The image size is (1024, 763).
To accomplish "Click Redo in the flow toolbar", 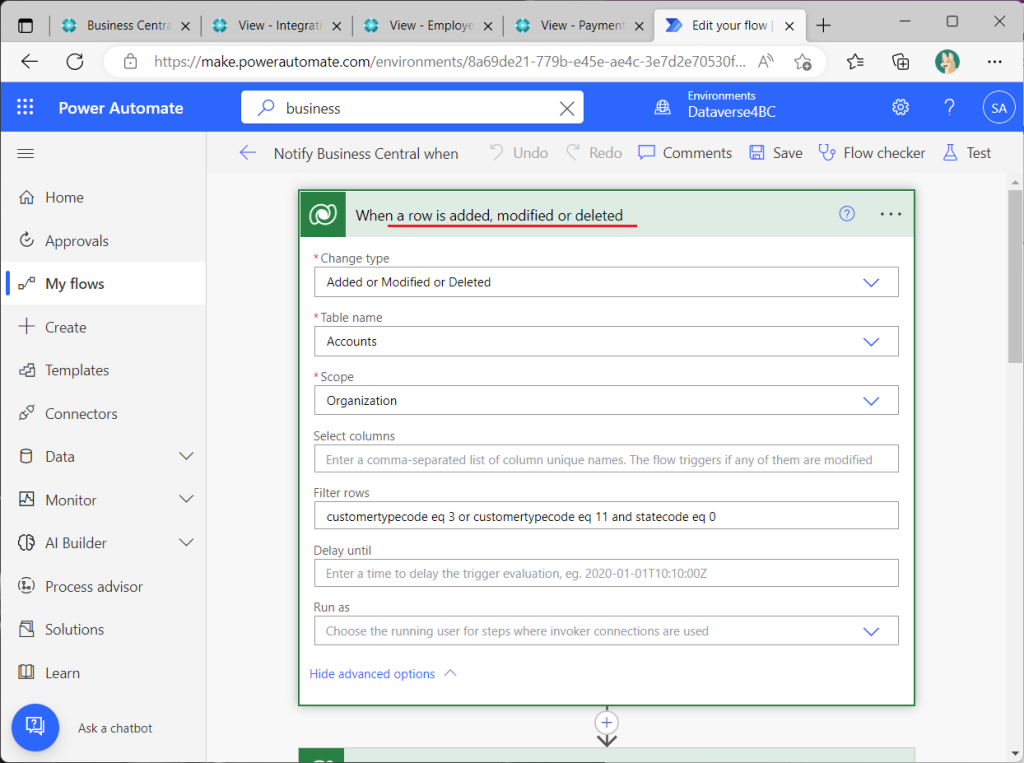I will 594,153.
